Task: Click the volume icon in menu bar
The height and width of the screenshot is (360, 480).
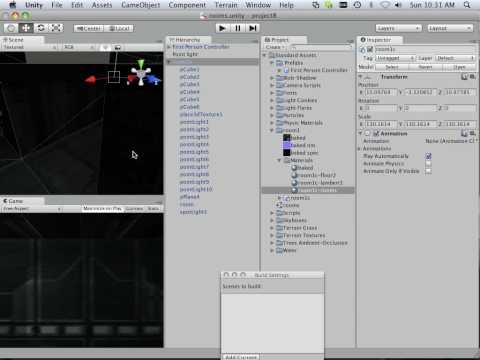Action: (x=398, y=5)
